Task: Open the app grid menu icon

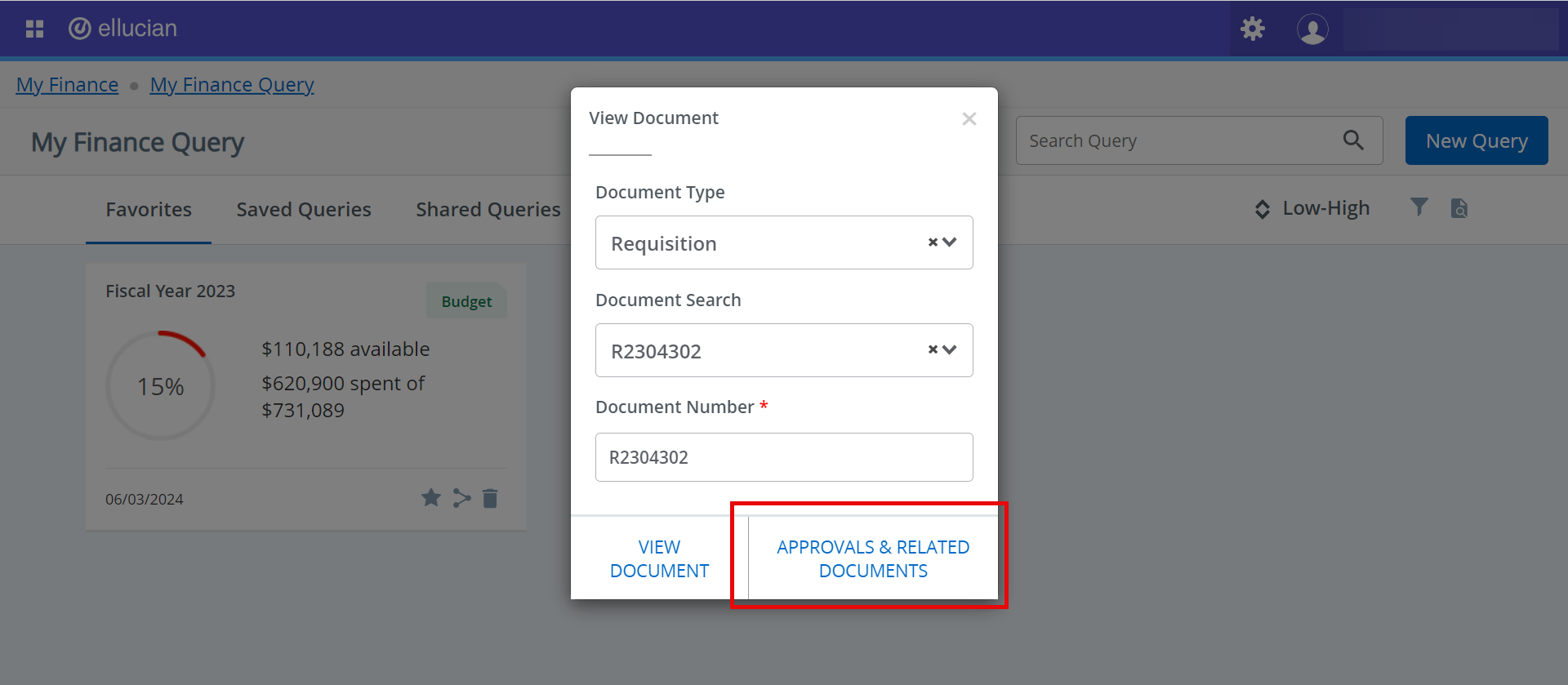Action: pyautogui.click(x=34, y=29)
